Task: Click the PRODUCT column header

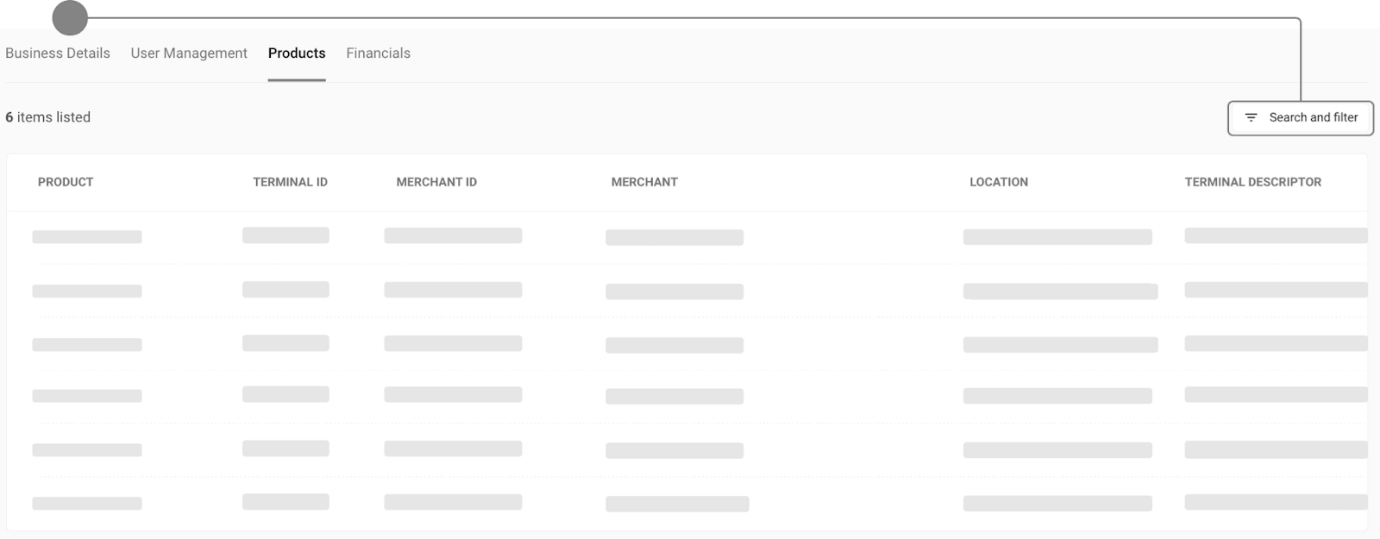Action: coord(66,182)
